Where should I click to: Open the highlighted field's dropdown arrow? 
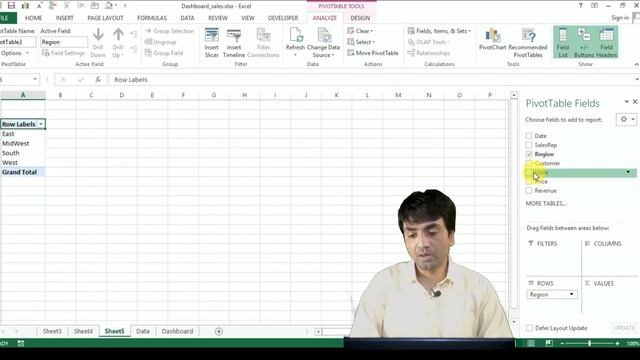[x=628, y=172]
